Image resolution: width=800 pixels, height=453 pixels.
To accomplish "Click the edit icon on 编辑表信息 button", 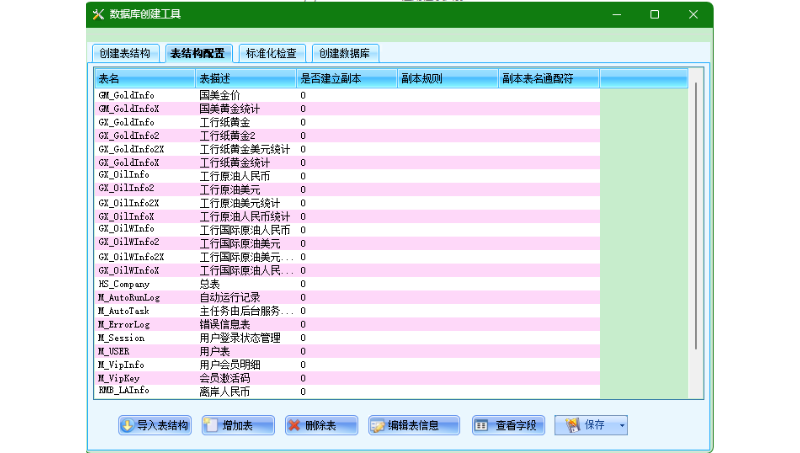I will point(378,425).
